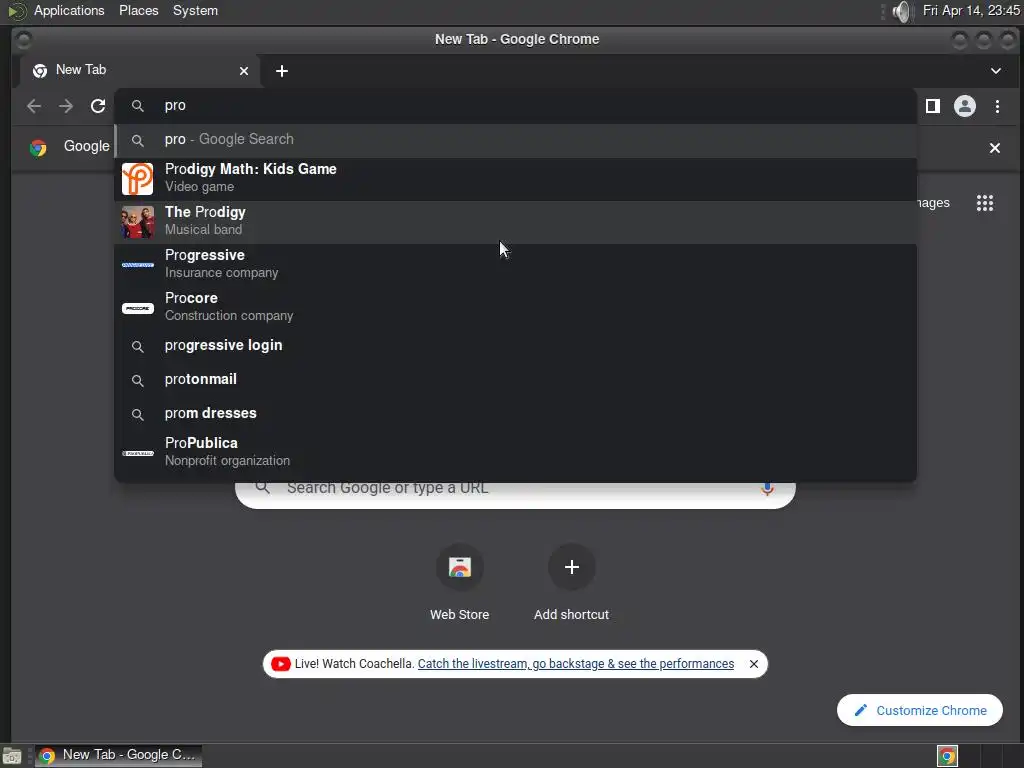Image resolution: width=1024 pixels, height=768 pixels.
Task: Click the address bar containing pro
Action: pos(515,106)
